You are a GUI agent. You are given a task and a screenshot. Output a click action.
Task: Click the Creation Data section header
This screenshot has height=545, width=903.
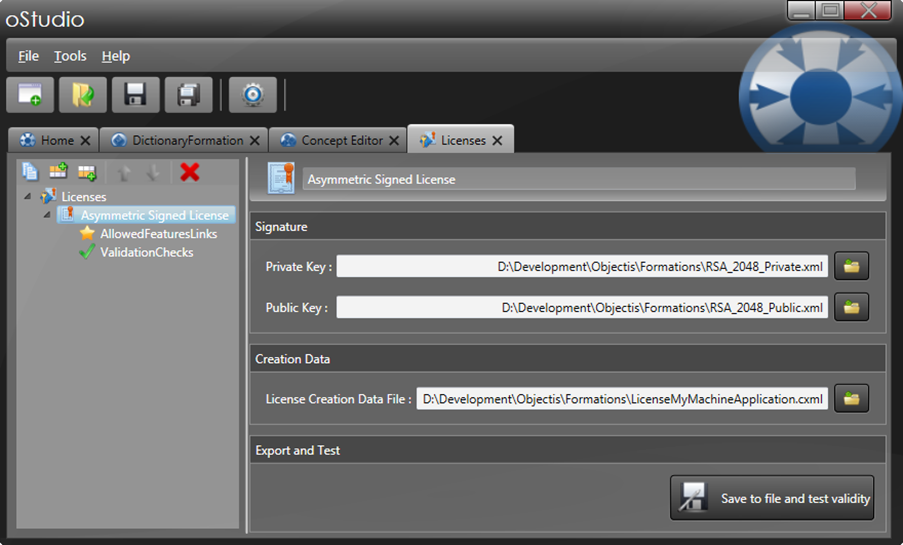(567, 358)
